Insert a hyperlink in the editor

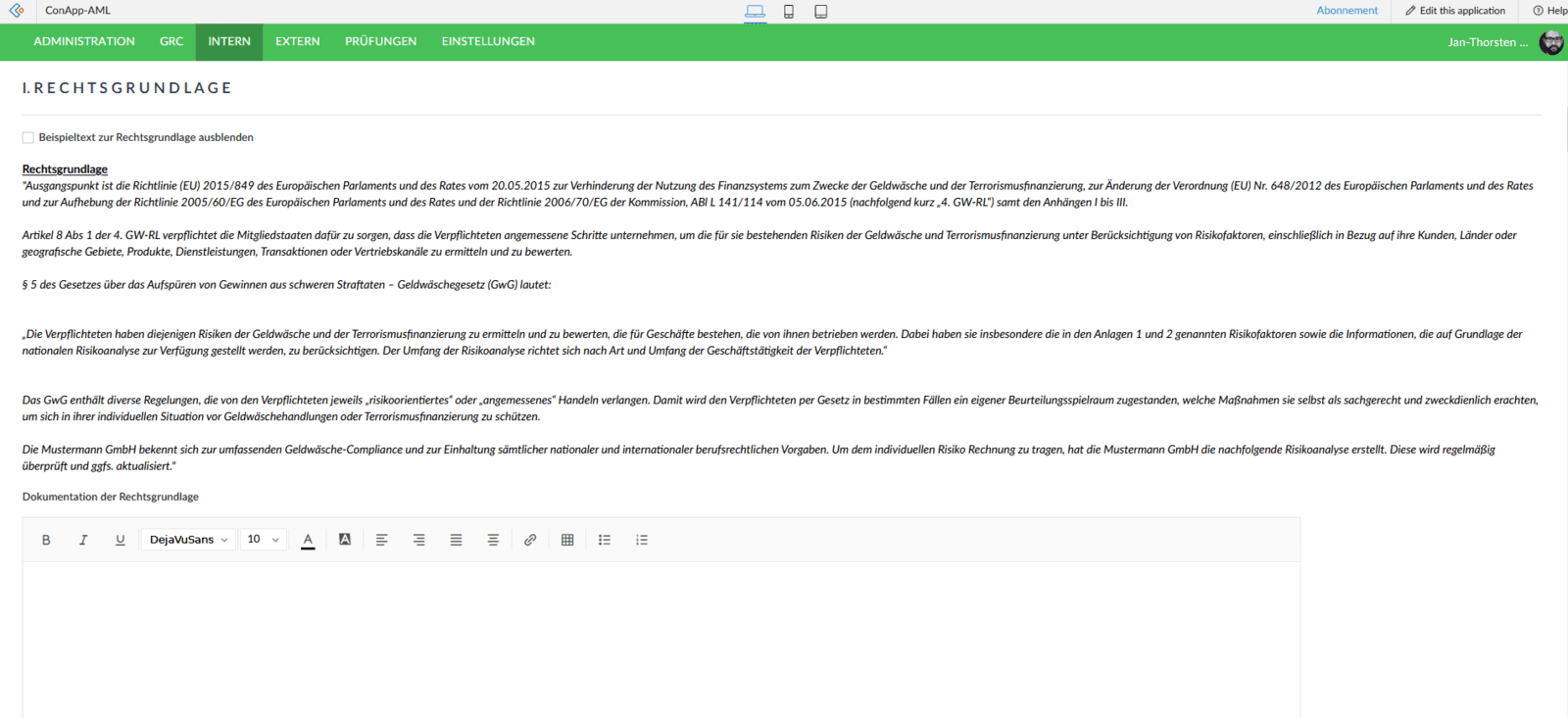coord(530,540)
